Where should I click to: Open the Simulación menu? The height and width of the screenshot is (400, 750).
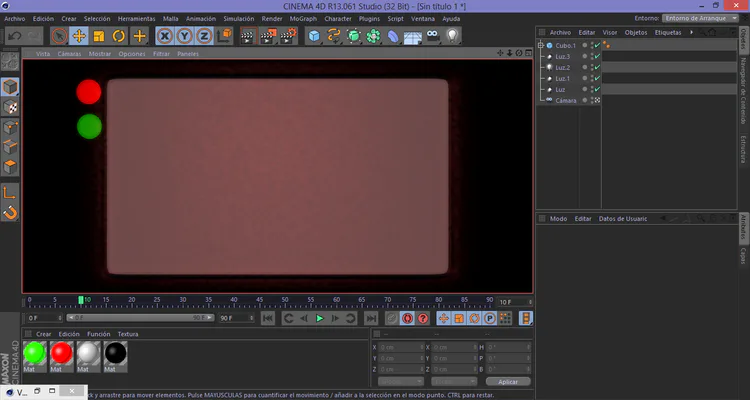pyautogui.click(x=239, y=19)
